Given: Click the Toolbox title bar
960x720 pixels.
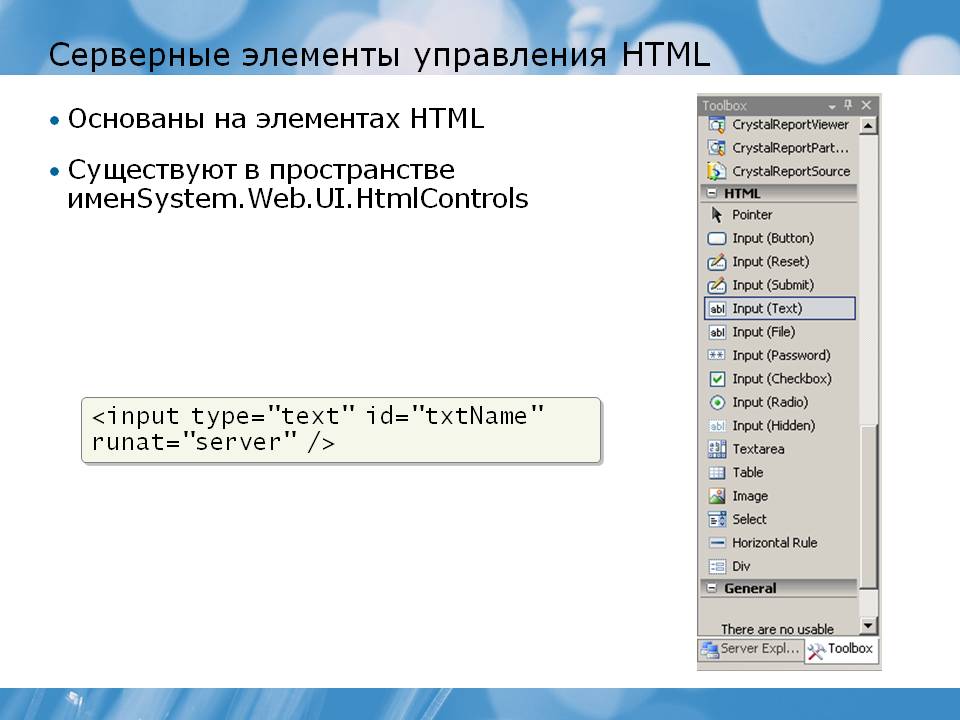Looking at the screenshot, I should point(789,105).
